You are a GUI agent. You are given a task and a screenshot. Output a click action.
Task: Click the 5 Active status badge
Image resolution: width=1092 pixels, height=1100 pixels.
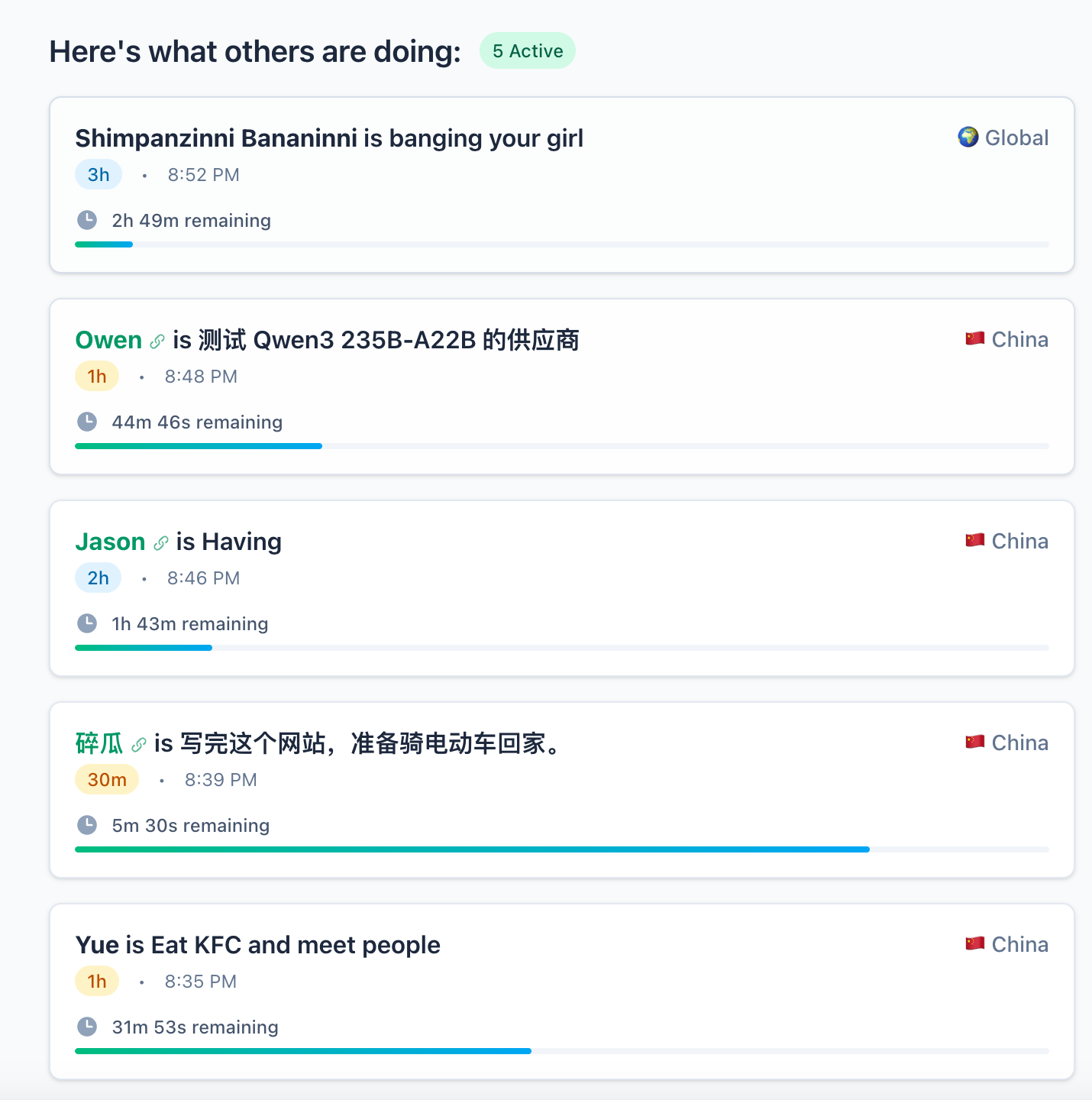(x=527, y=51)
